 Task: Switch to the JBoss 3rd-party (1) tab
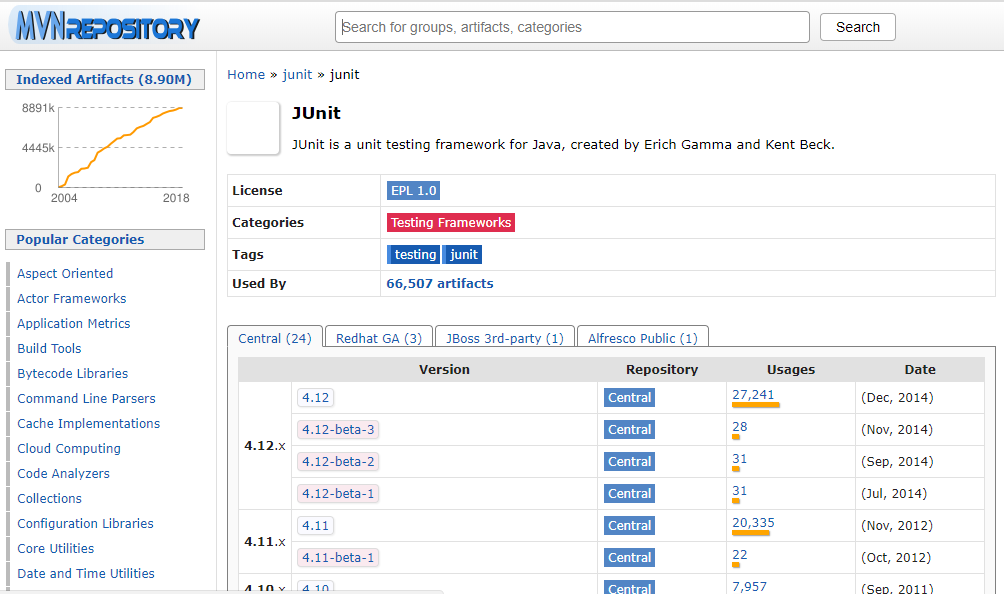pos(505,338)
